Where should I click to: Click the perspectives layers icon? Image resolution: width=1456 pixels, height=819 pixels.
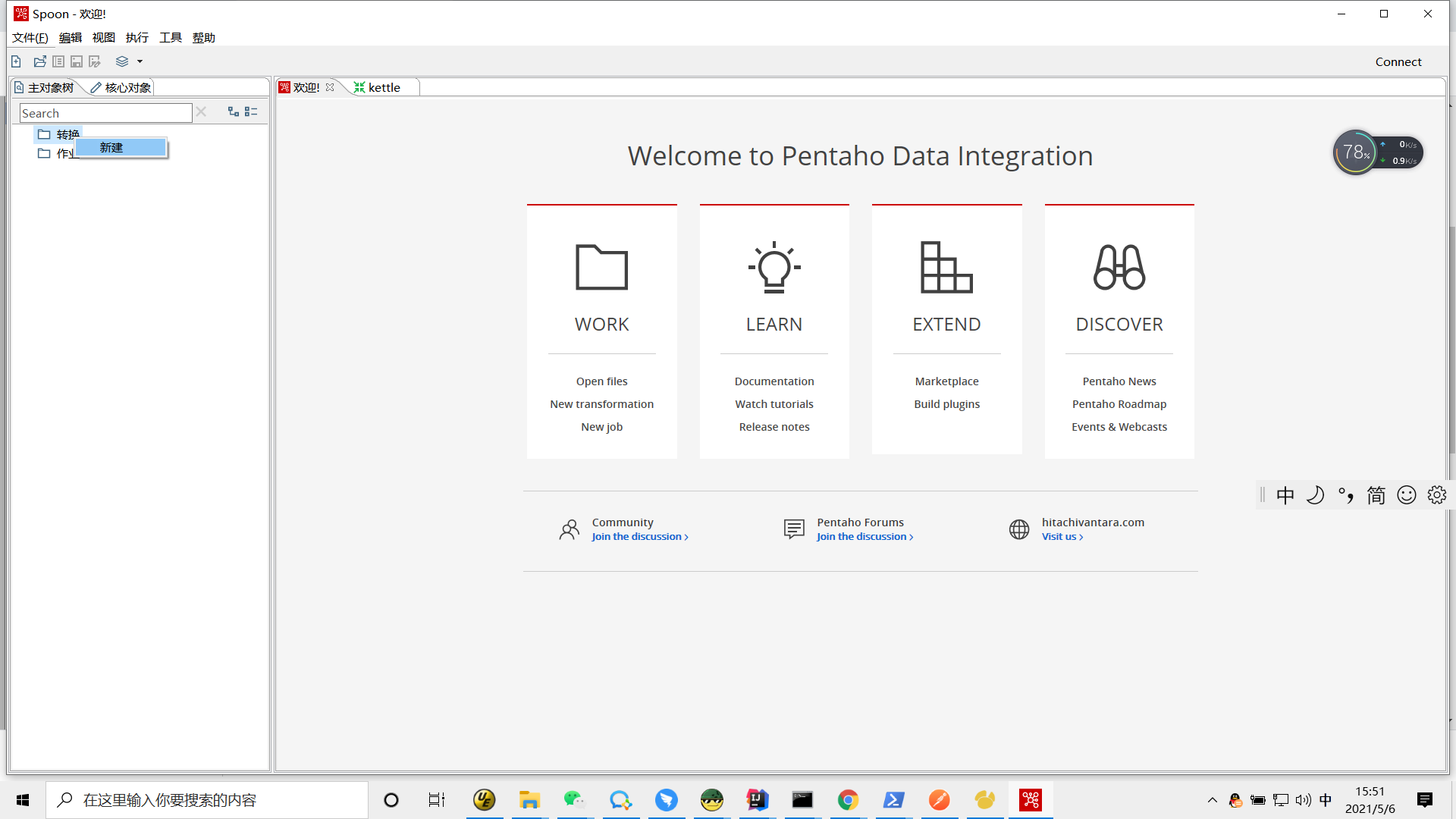pos(122,61)
